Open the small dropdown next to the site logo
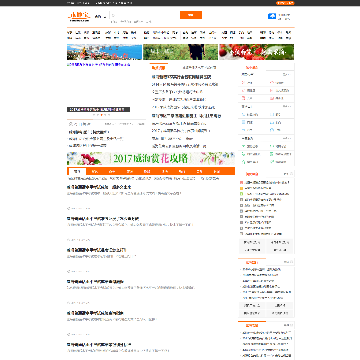 100,16
